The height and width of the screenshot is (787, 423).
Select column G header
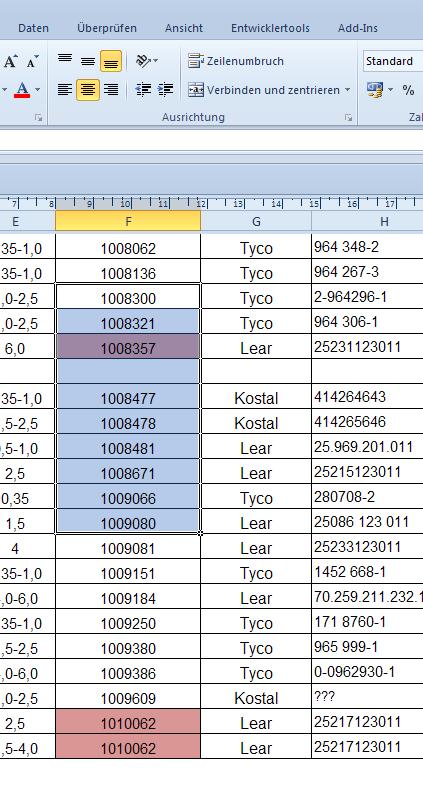256,221
